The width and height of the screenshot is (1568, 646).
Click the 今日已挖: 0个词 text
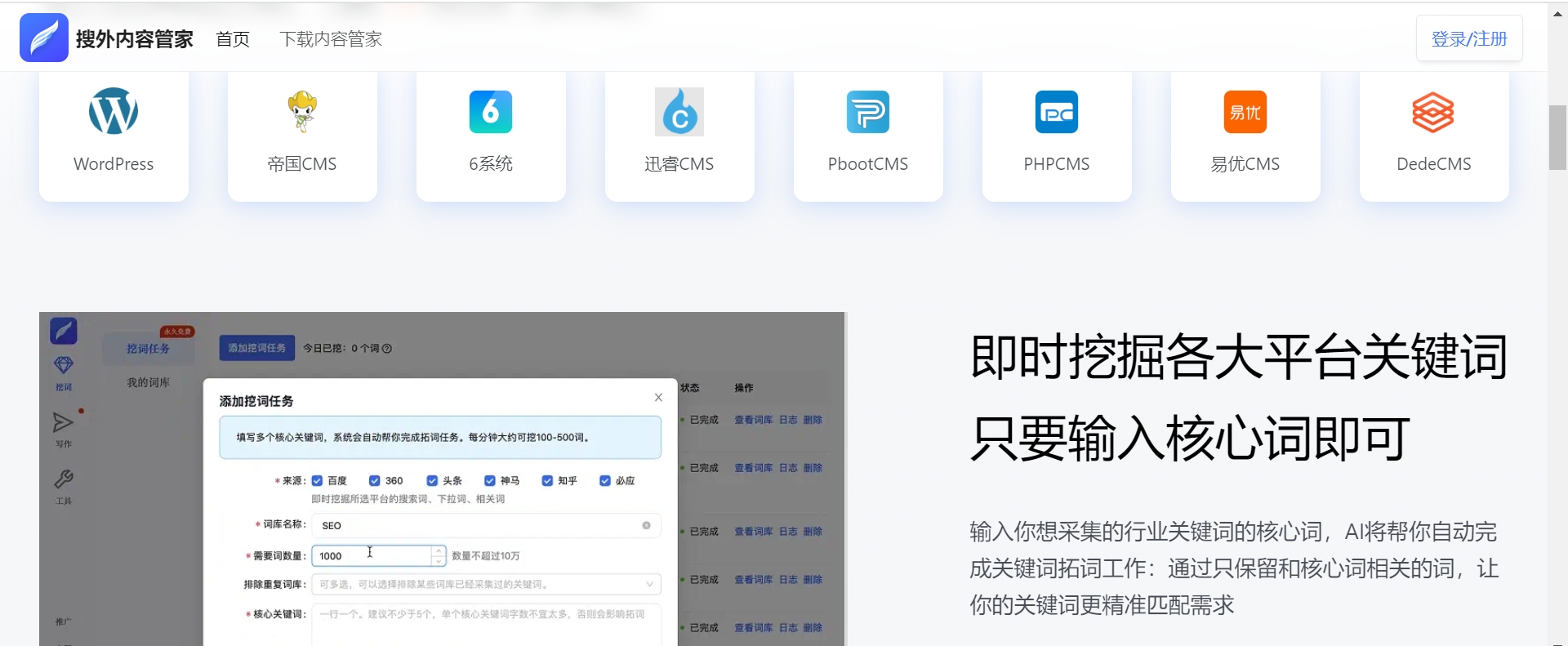point(341,349)
